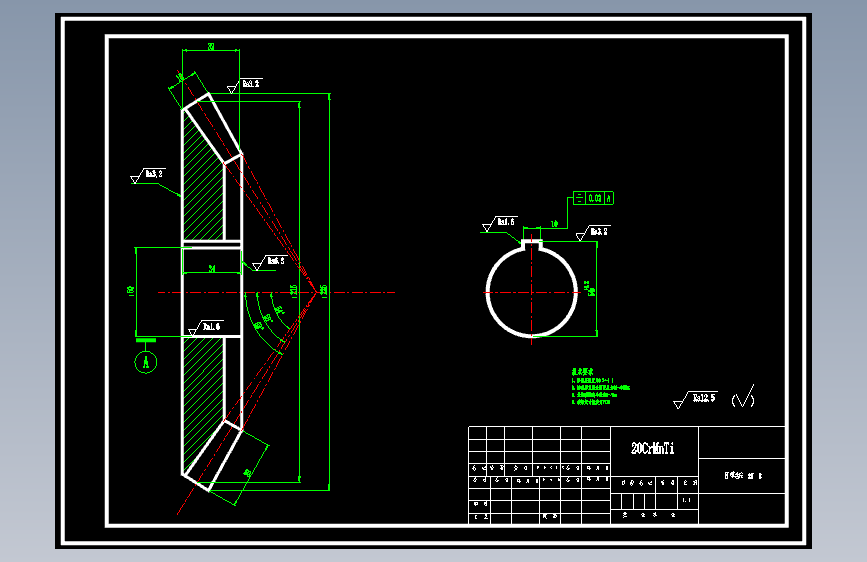Click the keyway slot atop the bore circle
The image size is (867, 562).
(x=532, y=244)
